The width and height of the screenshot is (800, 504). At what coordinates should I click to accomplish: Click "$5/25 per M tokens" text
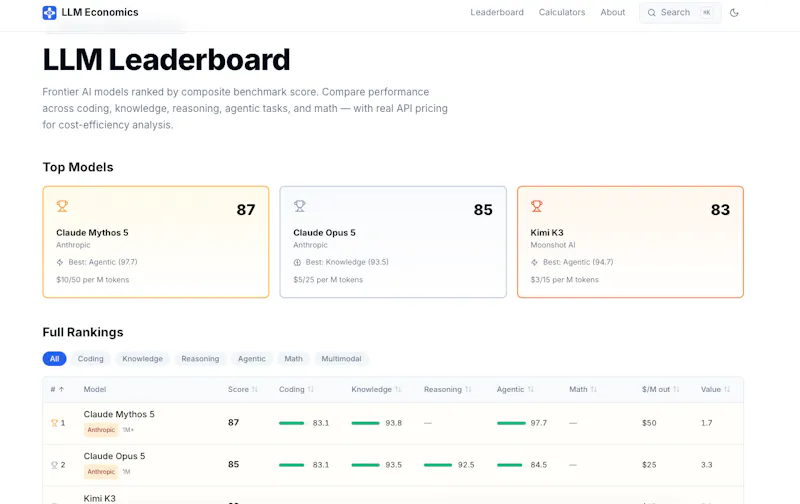pos(328,280)
